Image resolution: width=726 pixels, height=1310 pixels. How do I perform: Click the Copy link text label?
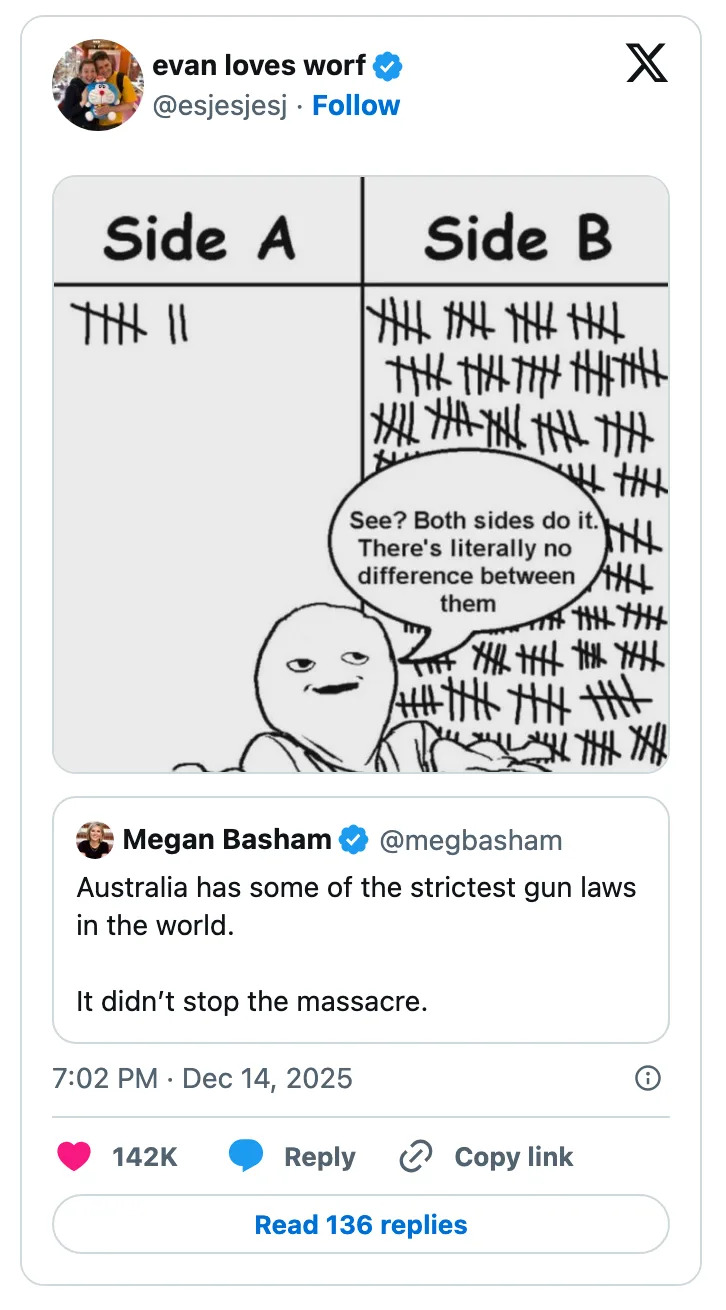[x=514, y=1157]
